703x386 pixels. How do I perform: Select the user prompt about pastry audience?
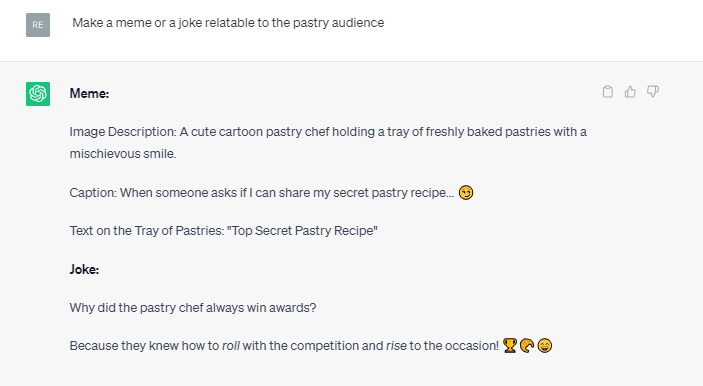[228, 22]
